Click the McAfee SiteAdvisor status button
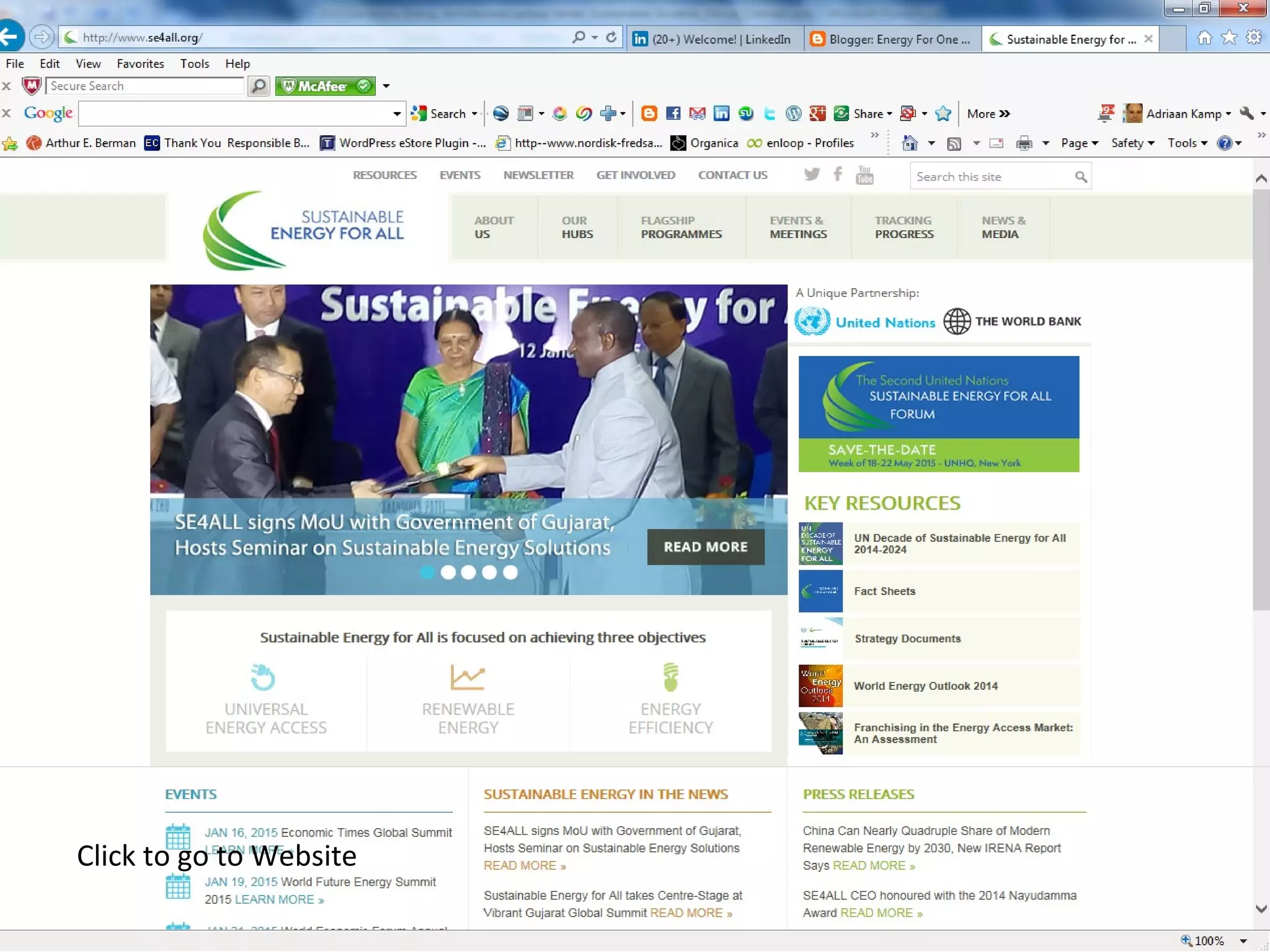 tap(326, 86)
